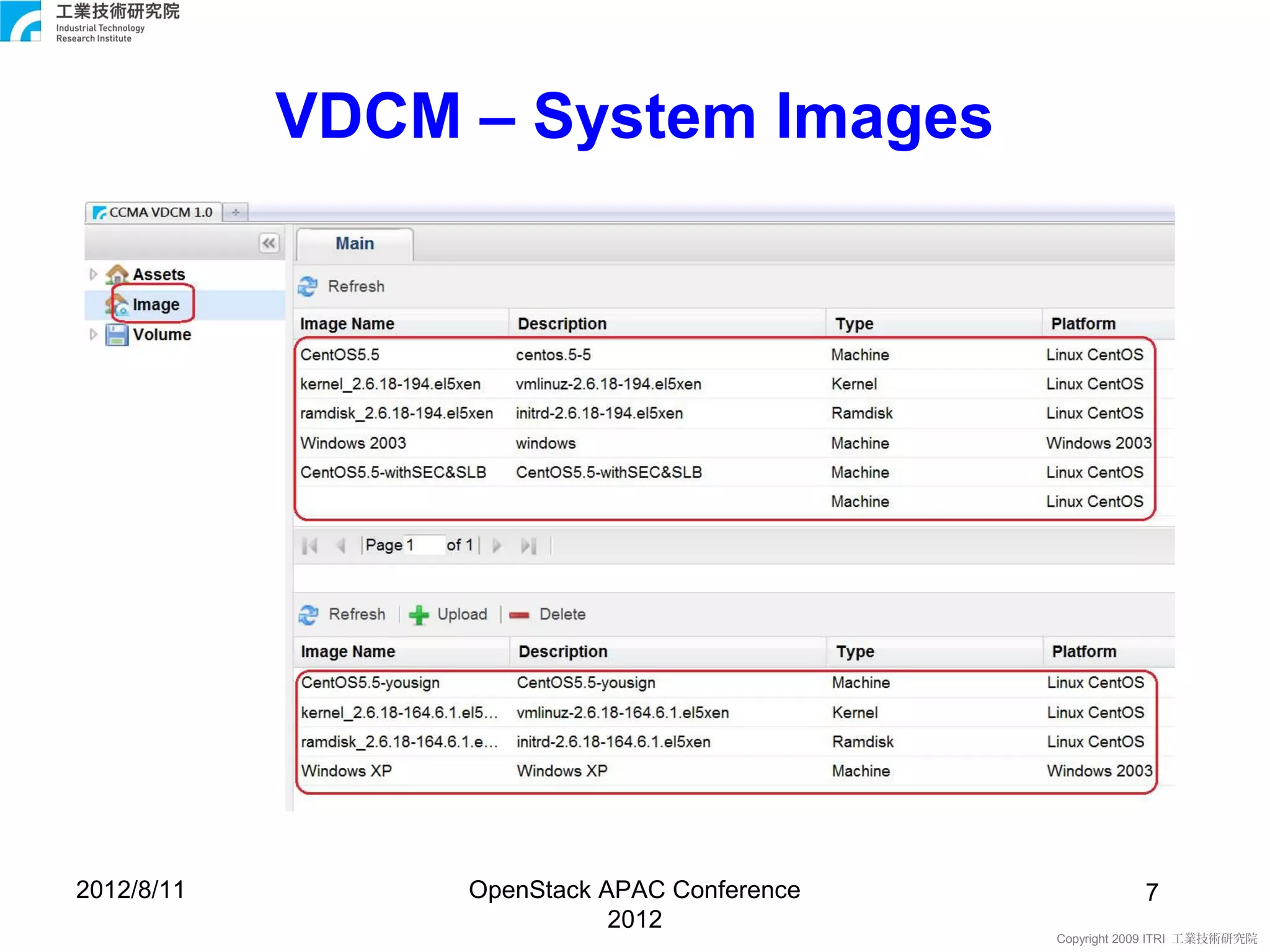The width and height of the screenshot is (1270, 952).
Task: Select CentOS5.5-withSEC&SLB image name
Action: (x=393, y=472)
